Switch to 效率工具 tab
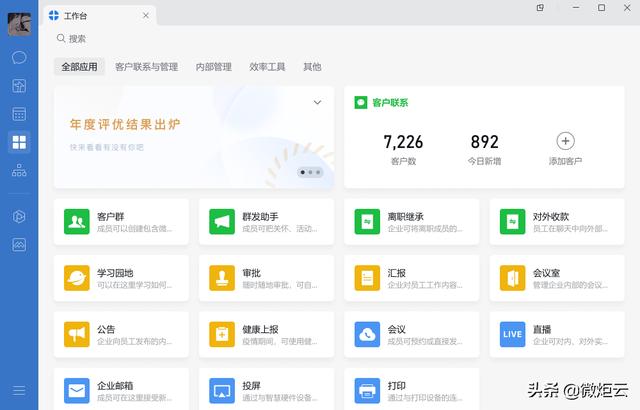 pos(267,66)
